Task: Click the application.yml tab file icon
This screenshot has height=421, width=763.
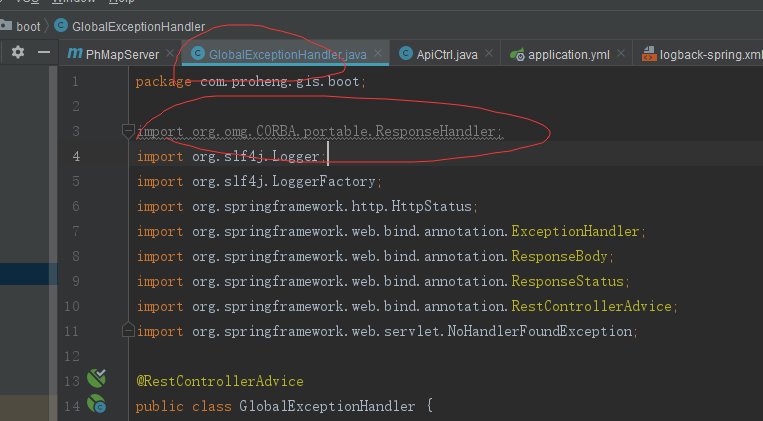Action: (516, 54)
